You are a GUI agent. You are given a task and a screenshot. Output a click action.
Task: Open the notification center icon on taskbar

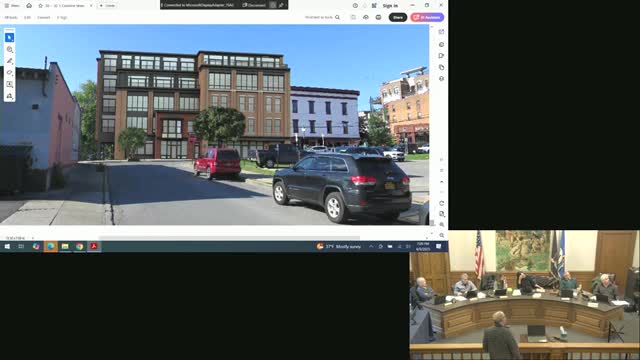[439, 247]
